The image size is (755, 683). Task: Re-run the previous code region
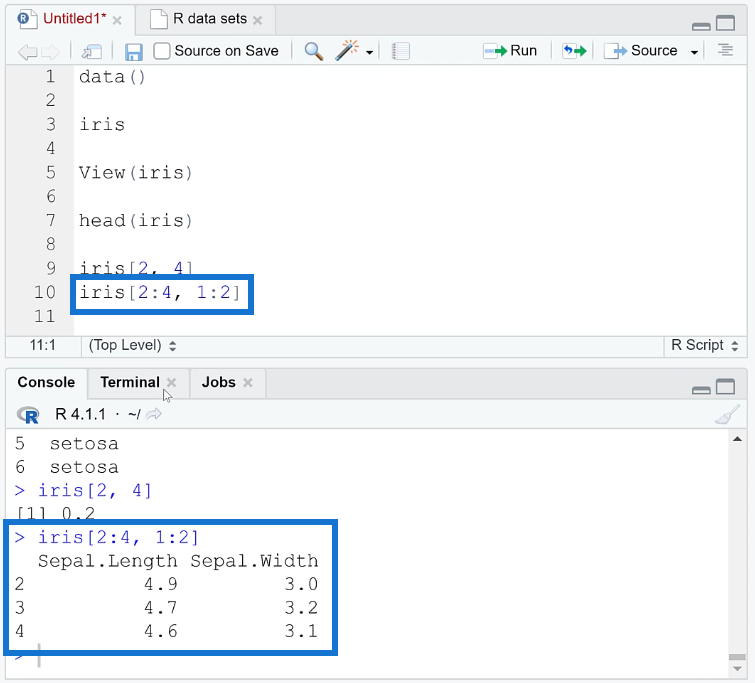[x=574, y=51]
